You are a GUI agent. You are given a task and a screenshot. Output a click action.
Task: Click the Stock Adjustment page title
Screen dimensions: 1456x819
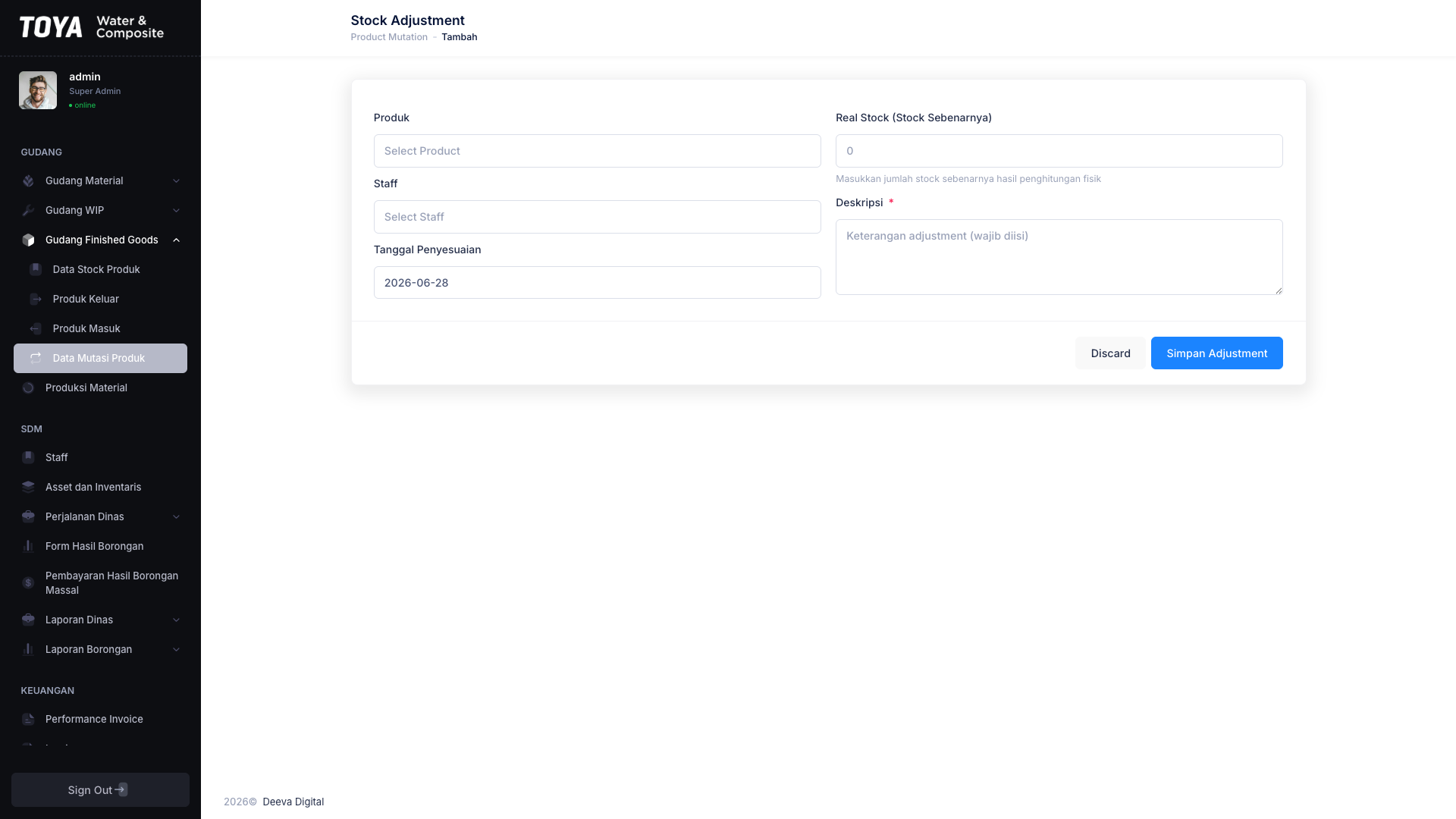(407, 20)
